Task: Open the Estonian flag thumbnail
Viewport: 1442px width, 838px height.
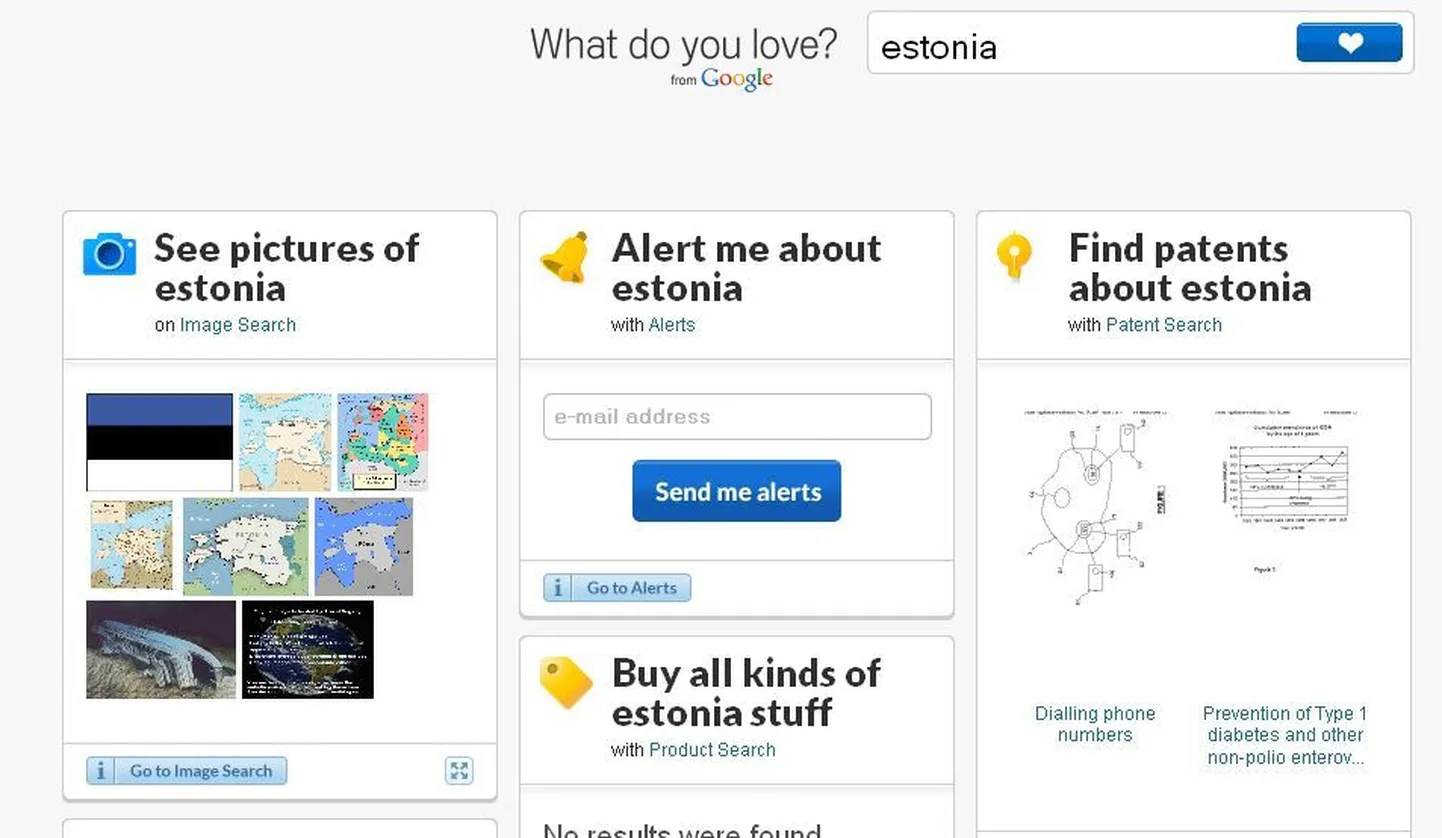Action: pos(160,442)
